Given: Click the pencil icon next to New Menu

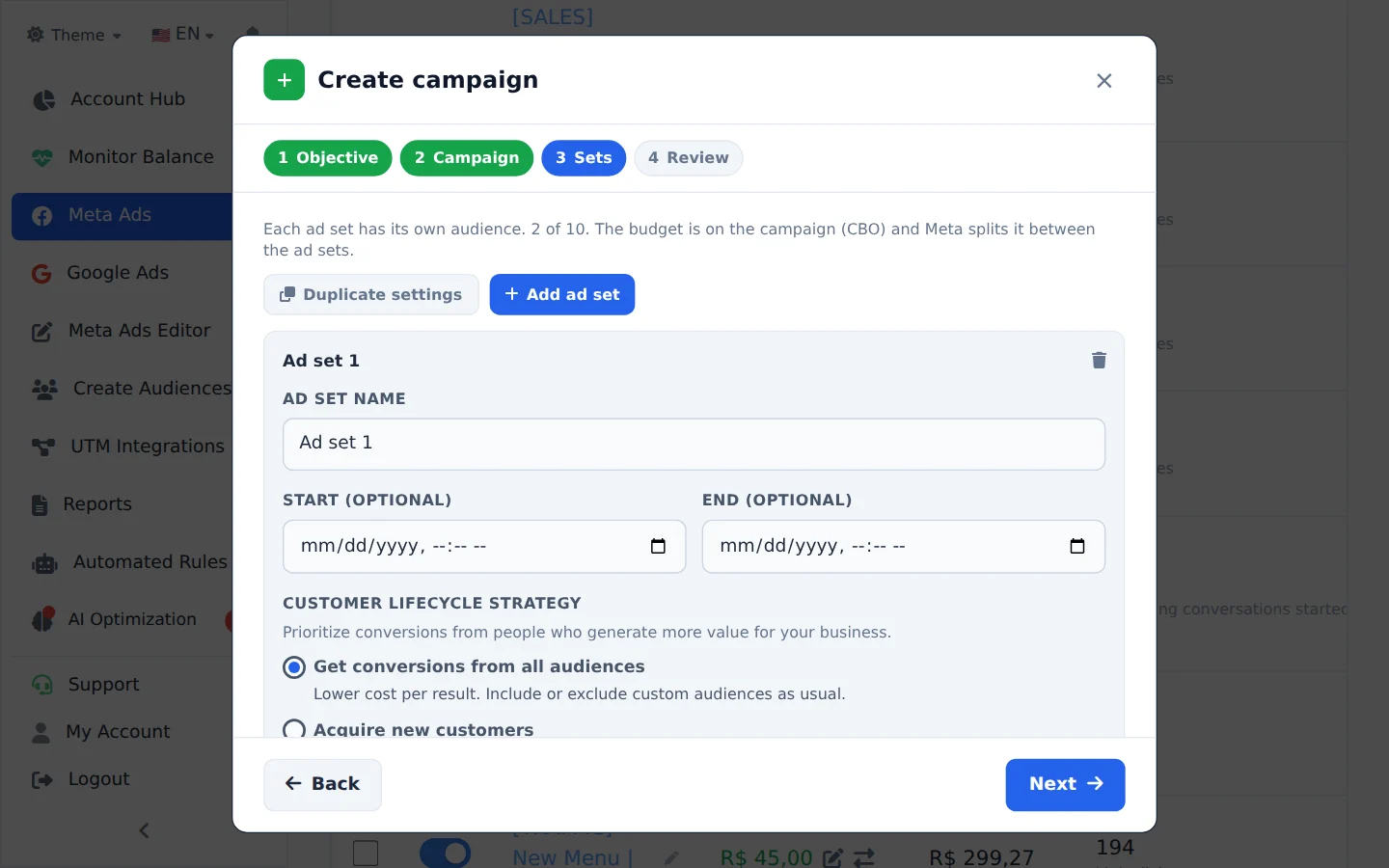Looking at the screenshot, I should pos(671,857).
